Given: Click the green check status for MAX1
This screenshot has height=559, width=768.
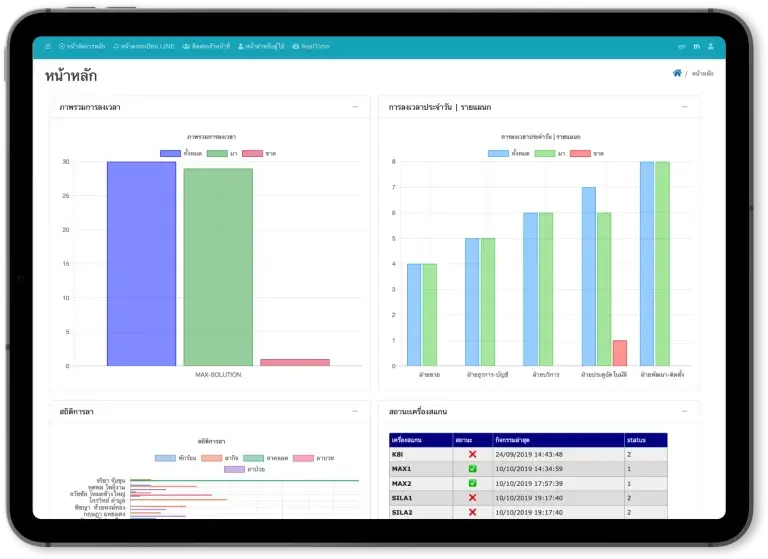Looking at the screenshot, I should (x=471, y=468).
